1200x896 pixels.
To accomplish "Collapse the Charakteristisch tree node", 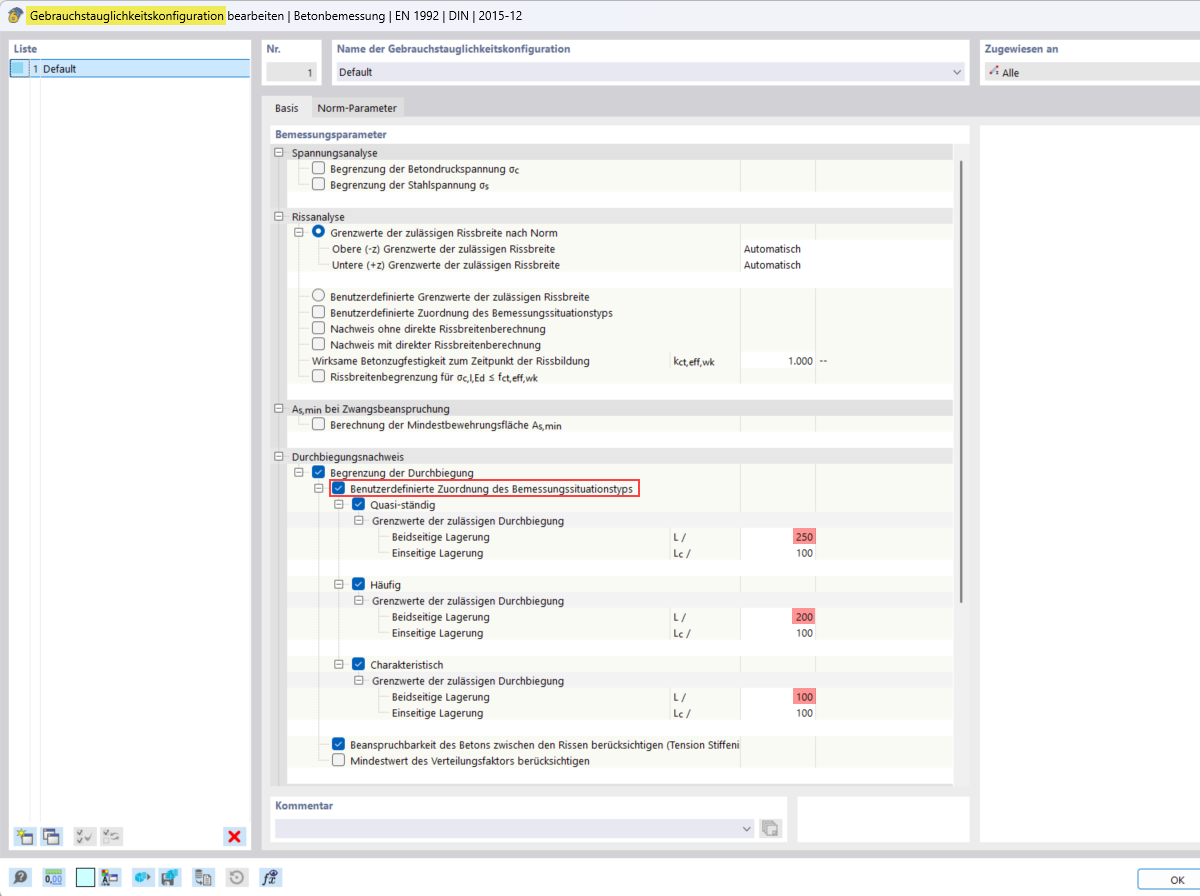I will point(339,664).
